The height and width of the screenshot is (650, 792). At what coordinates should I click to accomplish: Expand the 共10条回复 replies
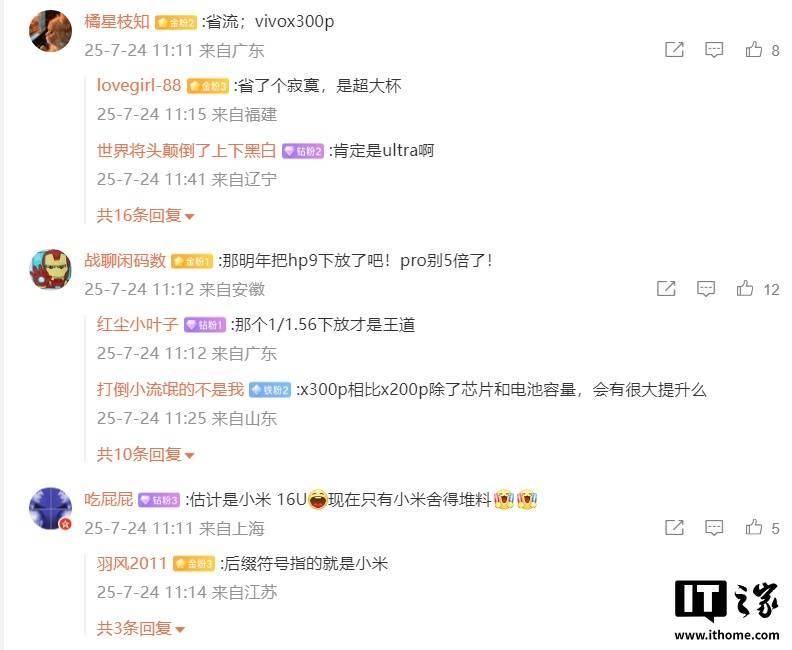point(145,455)
